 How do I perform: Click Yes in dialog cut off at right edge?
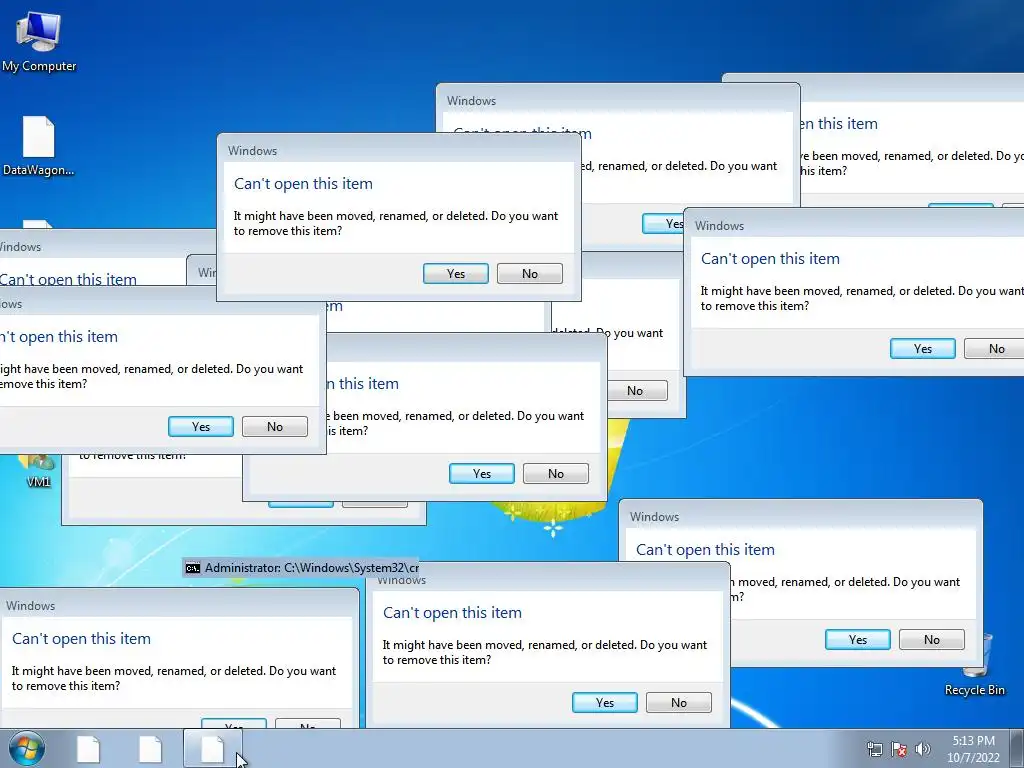click(x=923, y=348)
